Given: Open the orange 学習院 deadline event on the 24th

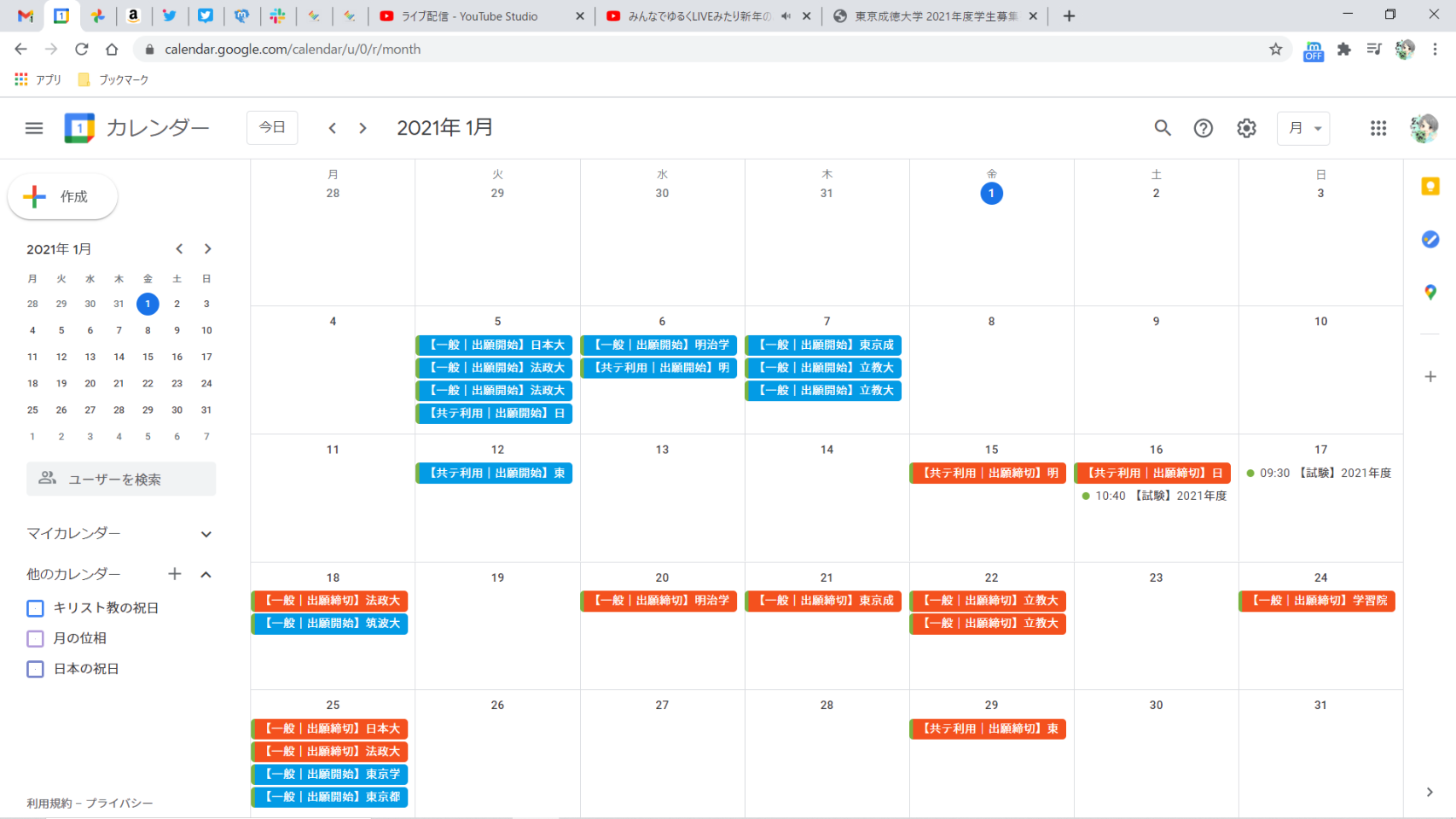Looking at the screenshot, I should 1317,601.
